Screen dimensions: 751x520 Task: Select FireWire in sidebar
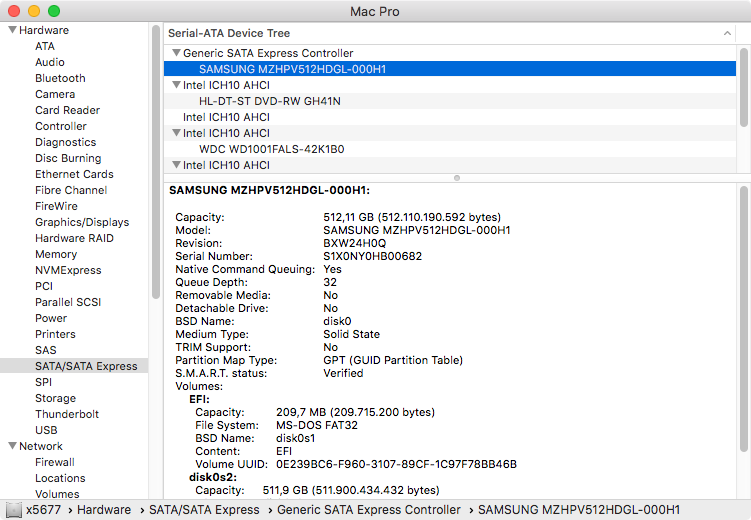click(56, 206)
